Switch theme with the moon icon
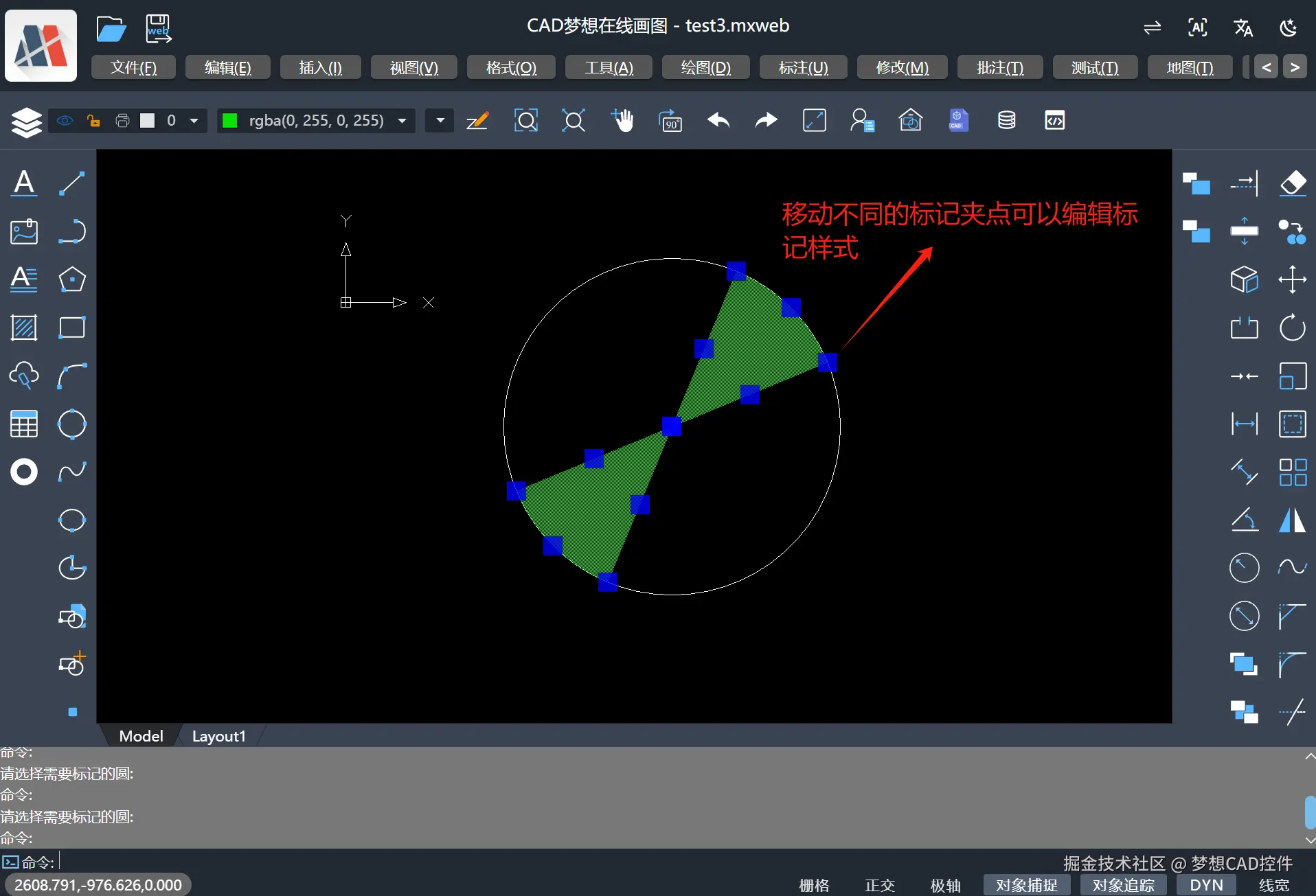1316x896 pixels. 1289,27
